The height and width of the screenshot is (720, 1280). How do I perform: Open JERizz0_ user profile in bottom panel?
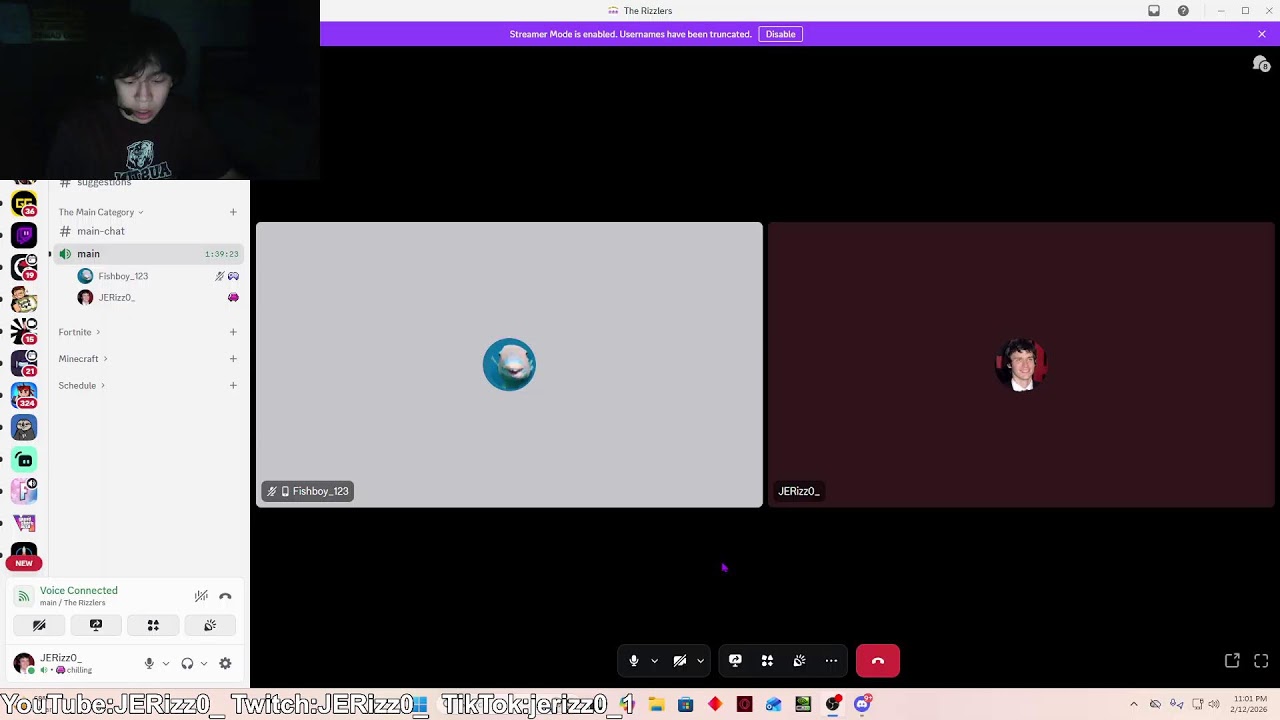click(66, 663)
